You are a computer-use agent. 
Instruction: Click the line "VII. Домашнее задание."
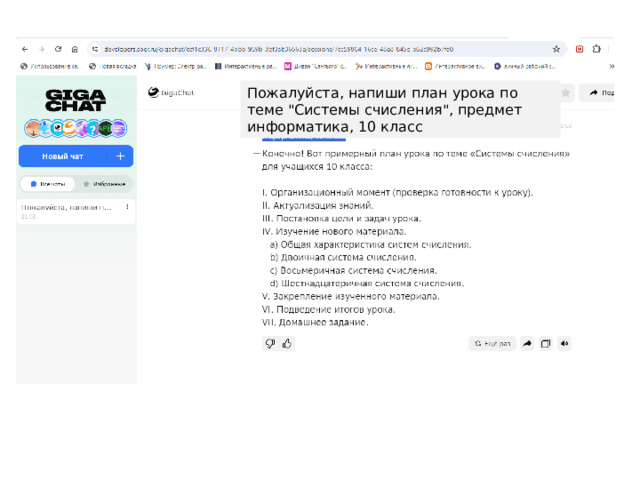(315, 322)
